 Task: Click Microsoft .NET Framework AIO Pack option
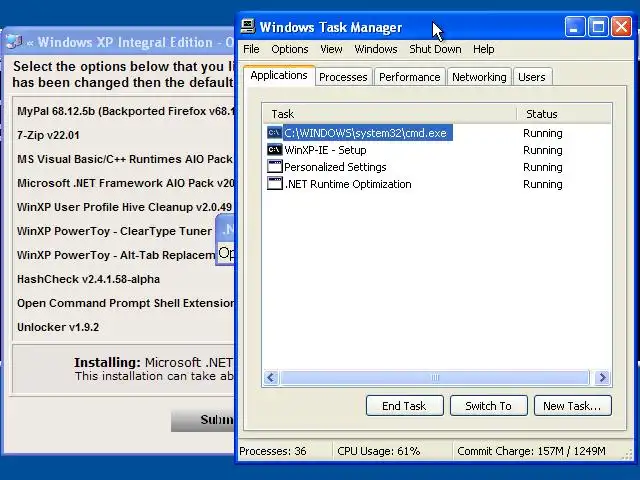tap(126, 183)
